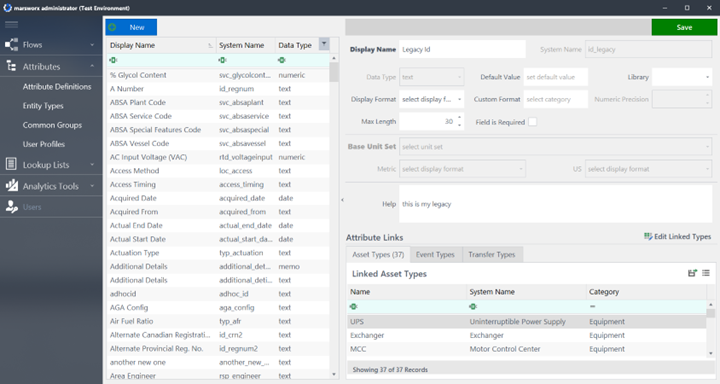Toggle the hamburger menu icon

(x=11, y=25)
